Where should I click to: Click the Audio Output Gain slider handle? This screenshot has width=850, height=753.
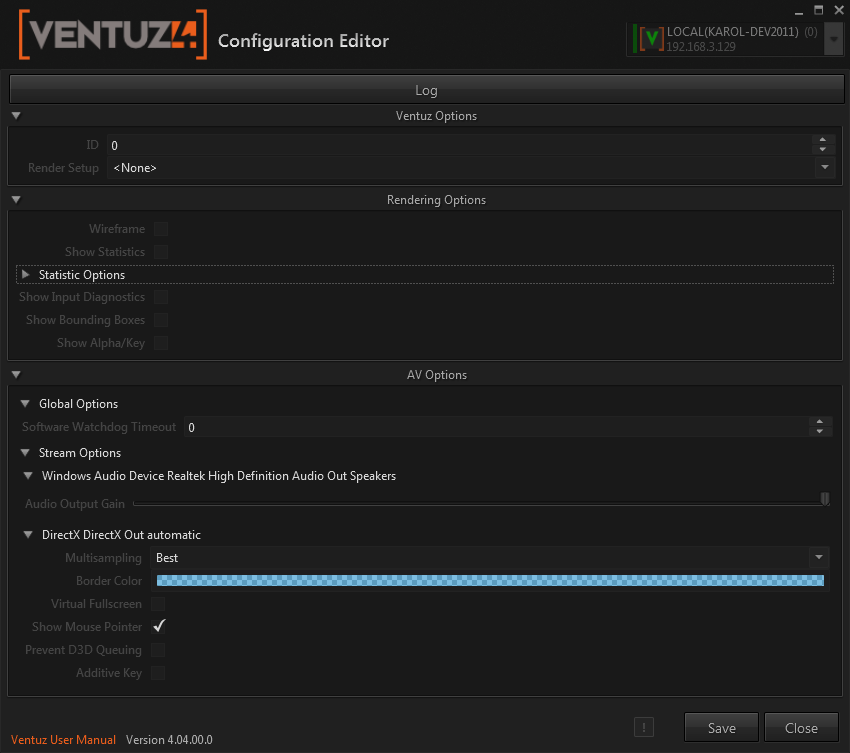[x=825, y=499]
